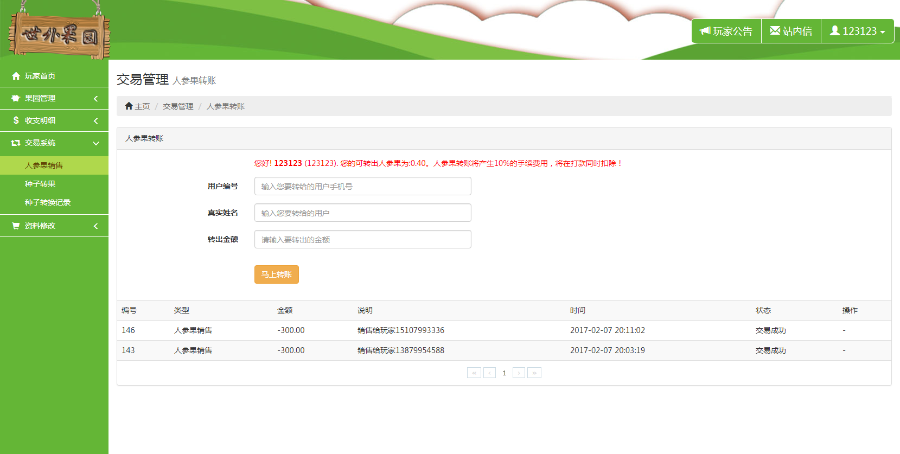The image size is (900, 454).
Task: Focus the 转出金额 amount input field
Action: [x=363, y=239]
